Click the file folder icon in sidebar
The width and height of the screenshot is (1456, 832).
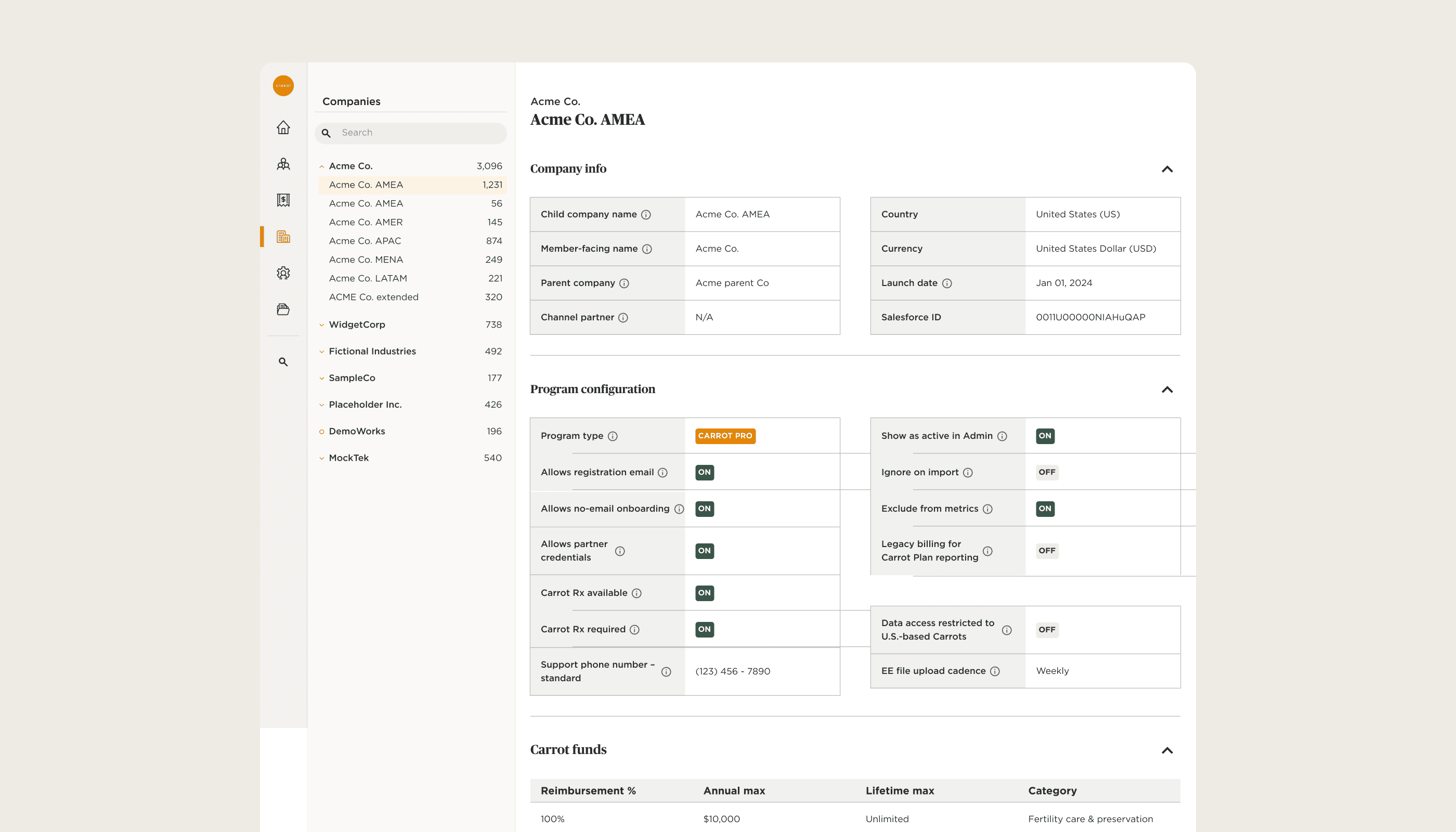(283, 309)
